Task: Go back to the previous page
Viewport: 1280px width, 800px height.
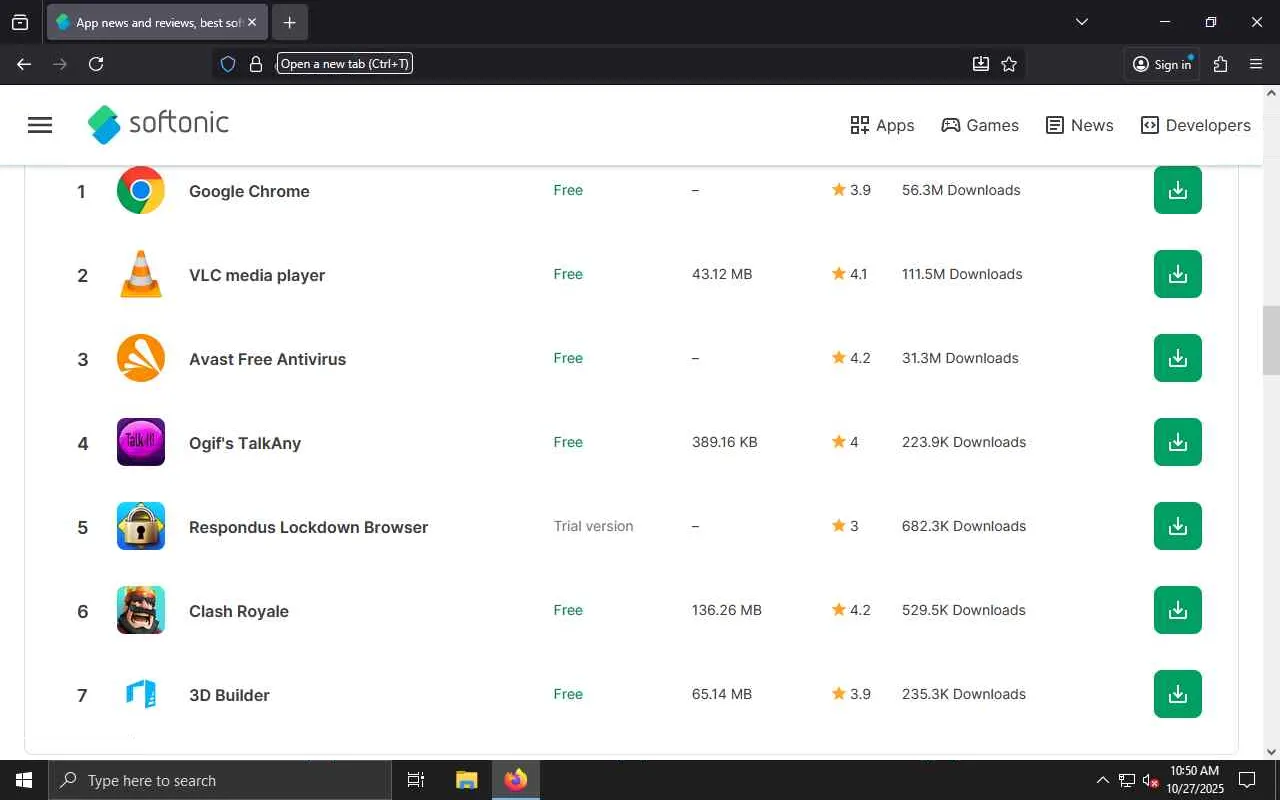Action: click(24, 64)
